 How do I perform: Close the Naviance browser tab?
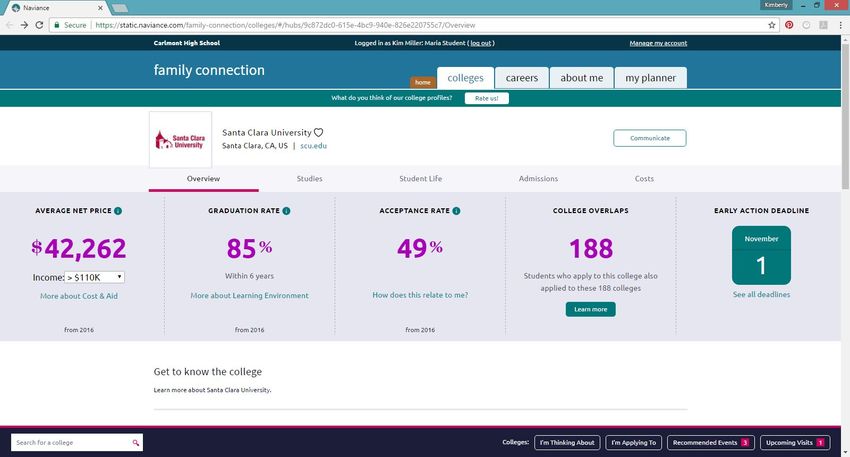coord(100,8)
